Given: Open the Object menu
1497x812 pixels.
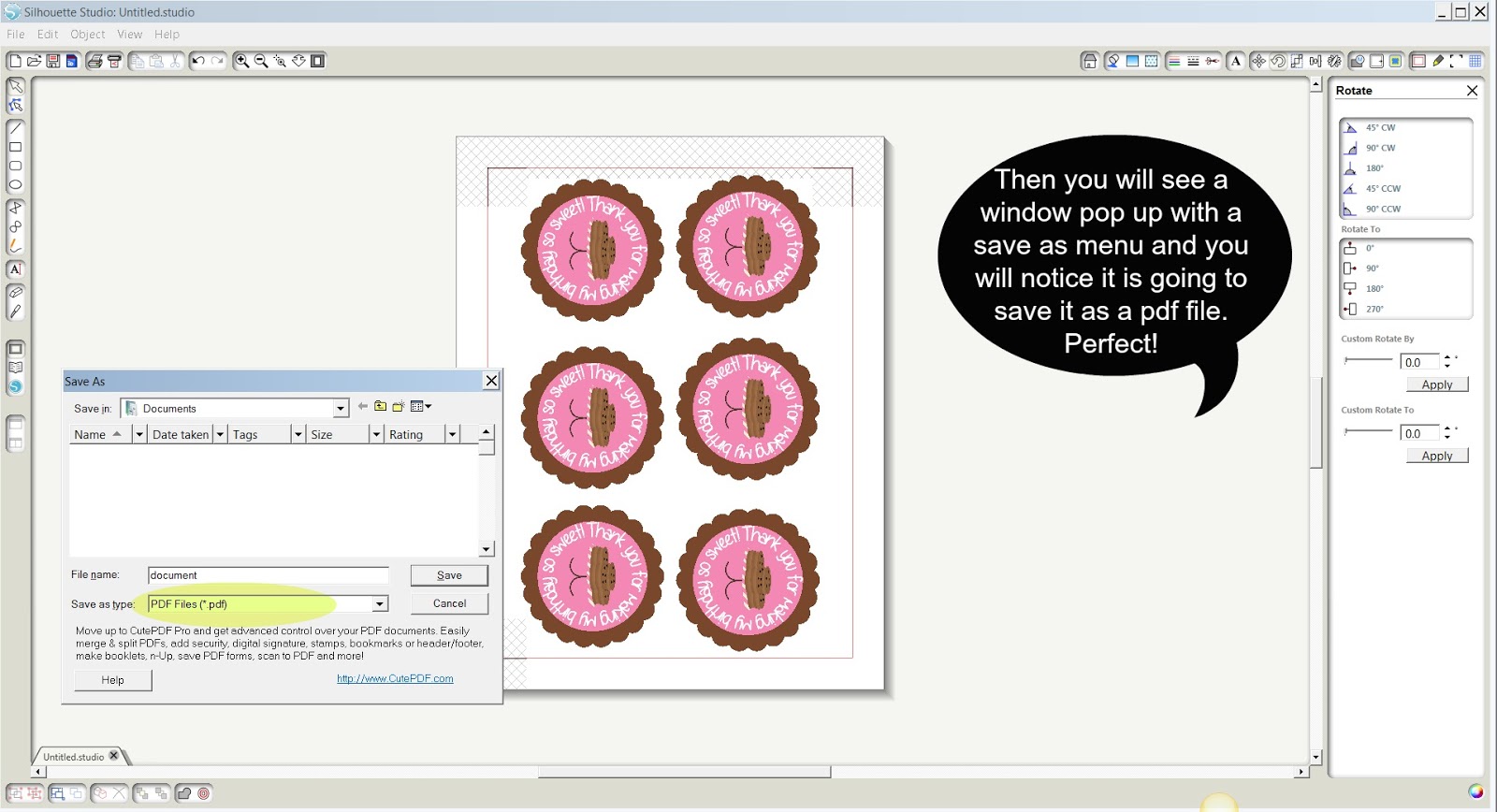Looking at the screenshot, I should click(x=88, y=35).
